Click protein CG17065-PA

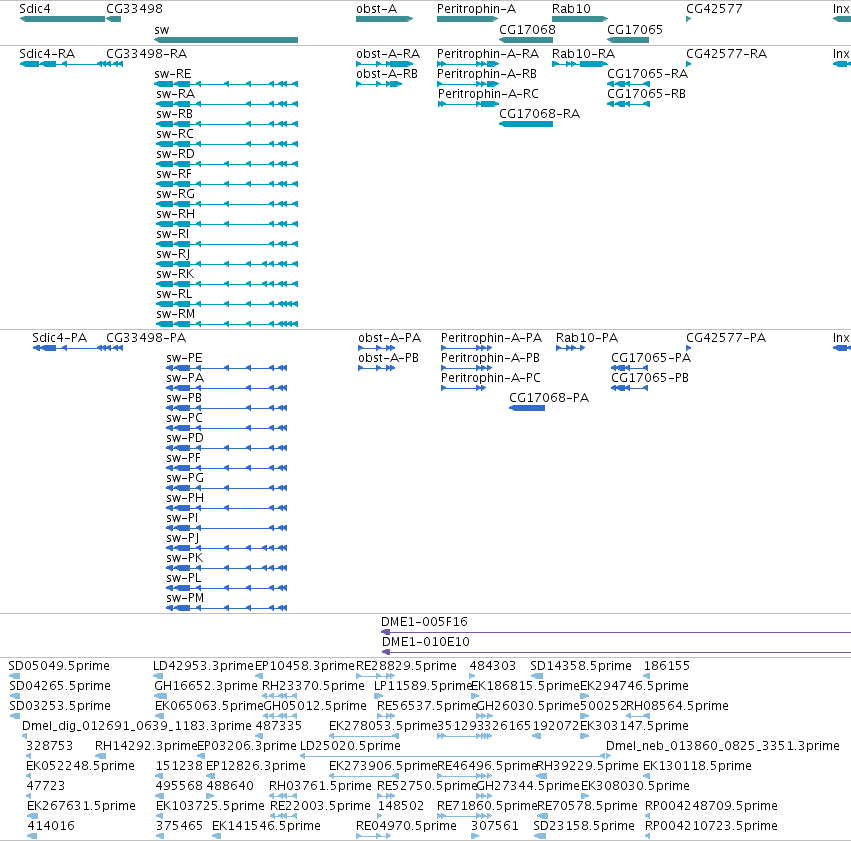click(630, 368)
